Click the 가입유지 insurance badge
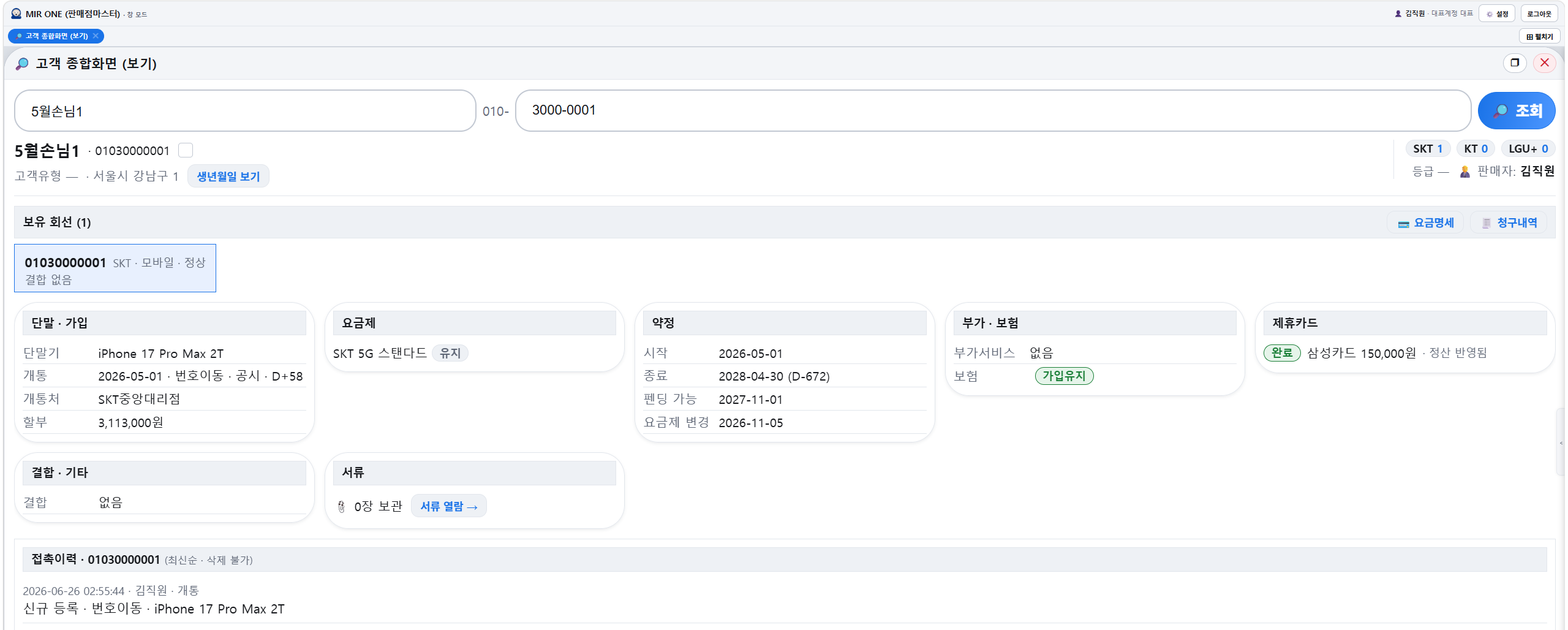 pos(1064,376)
